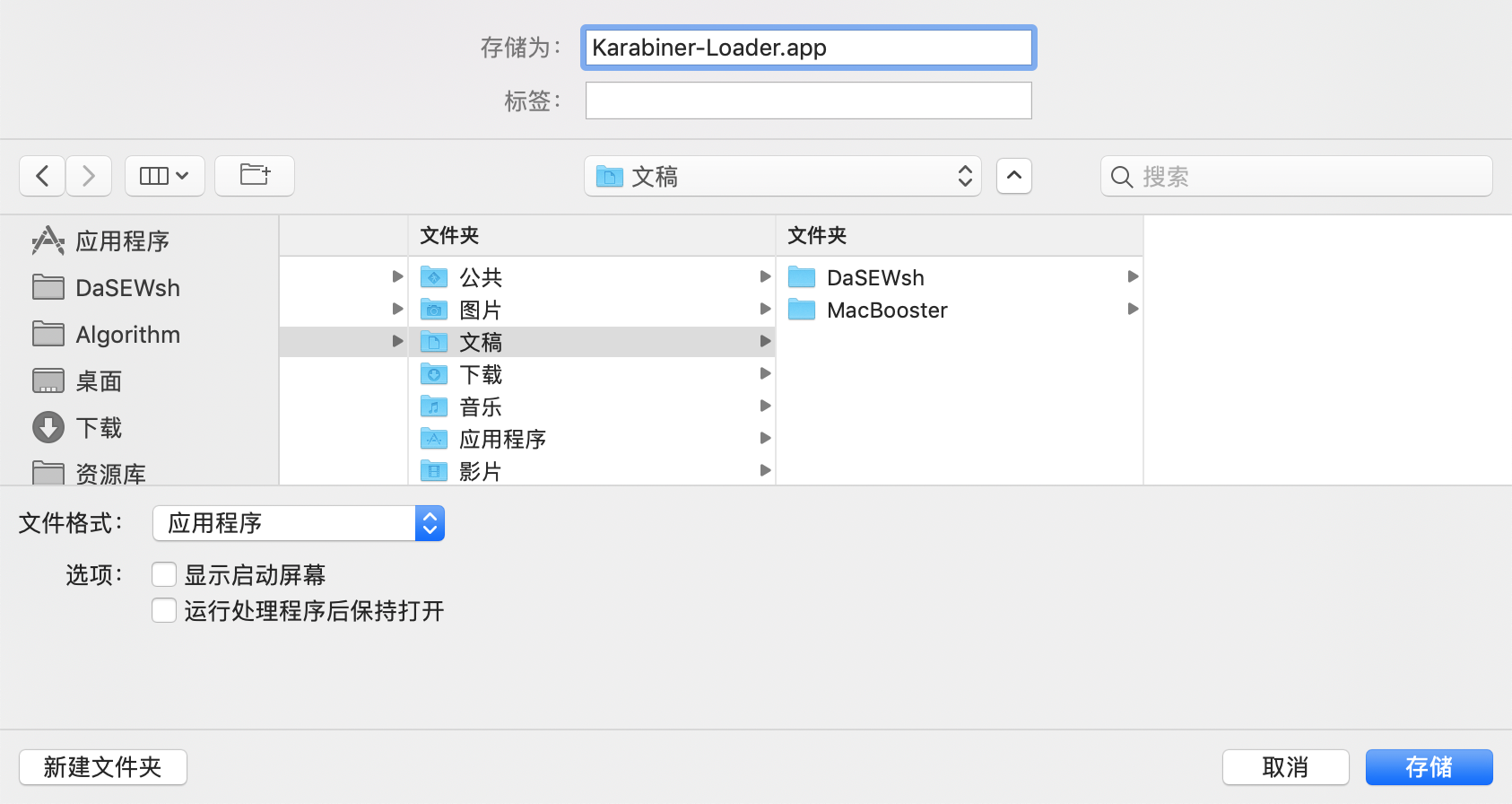Expand DaSEWsh in 文稿 column with arrow

click(1133, 276)
